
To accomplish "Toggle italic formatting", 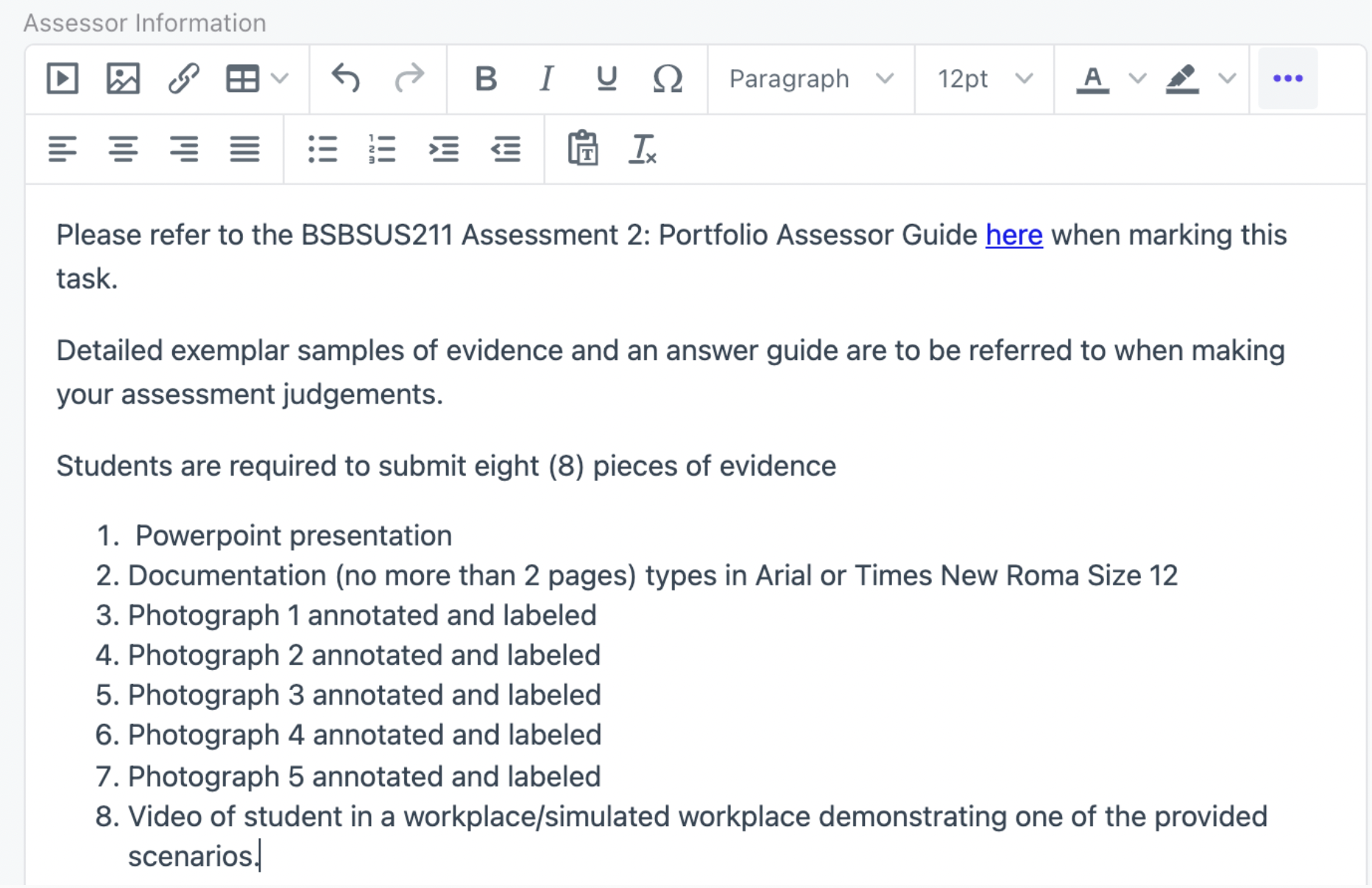I will coord(546,79).
